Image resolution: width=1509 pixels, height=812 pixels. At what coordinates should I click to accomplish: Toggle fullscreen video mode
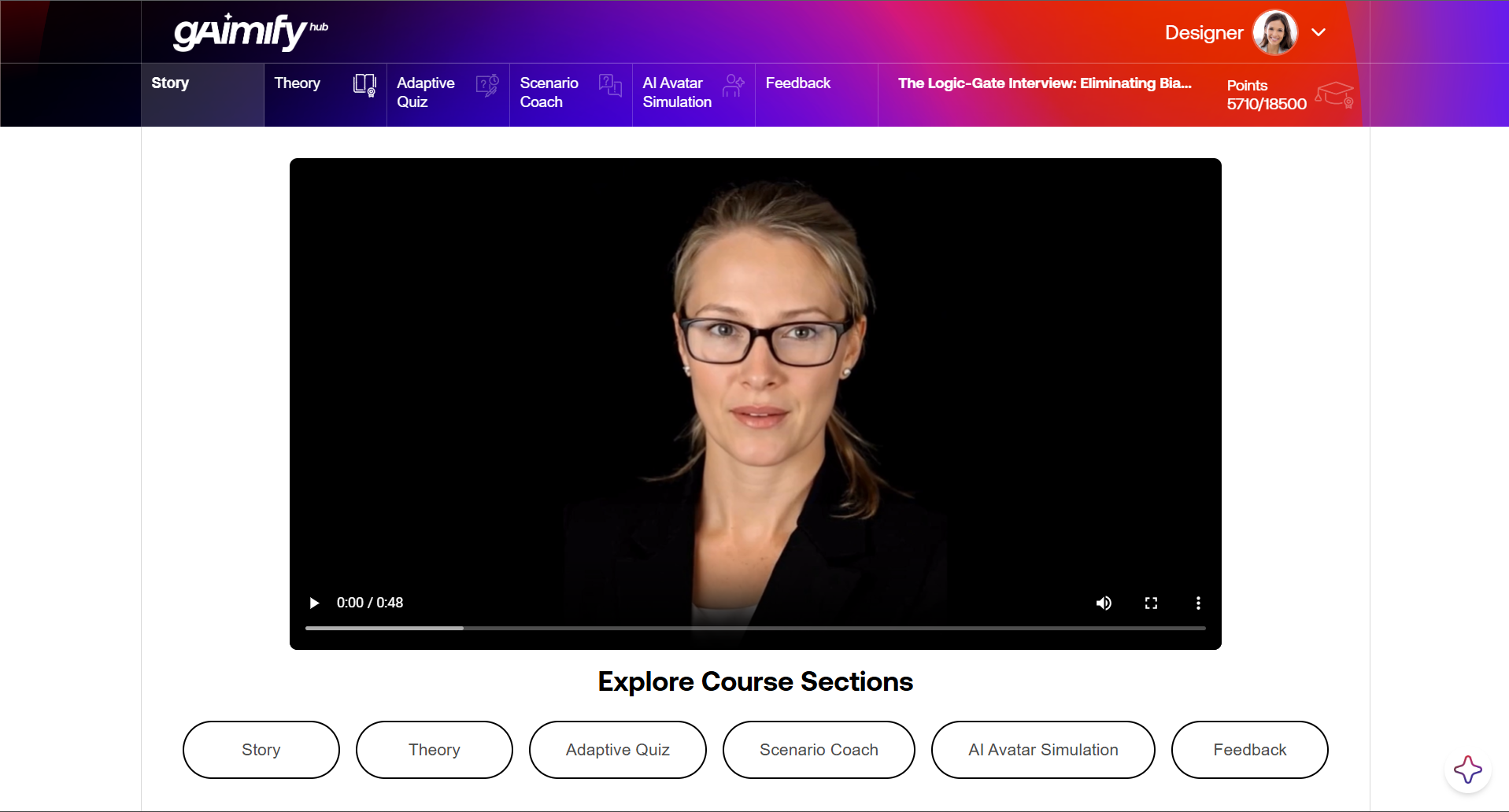[1151, 603]
